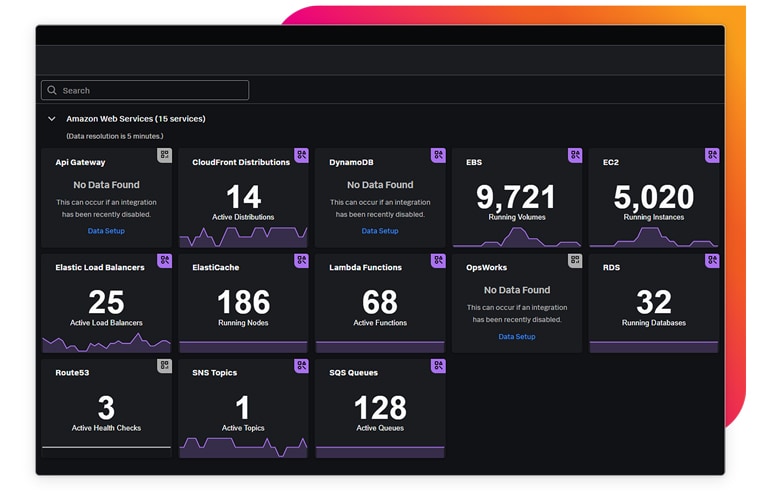Click the grey corner icon on Route53 card
760x500 pixels.
click(x=165, y=366)
